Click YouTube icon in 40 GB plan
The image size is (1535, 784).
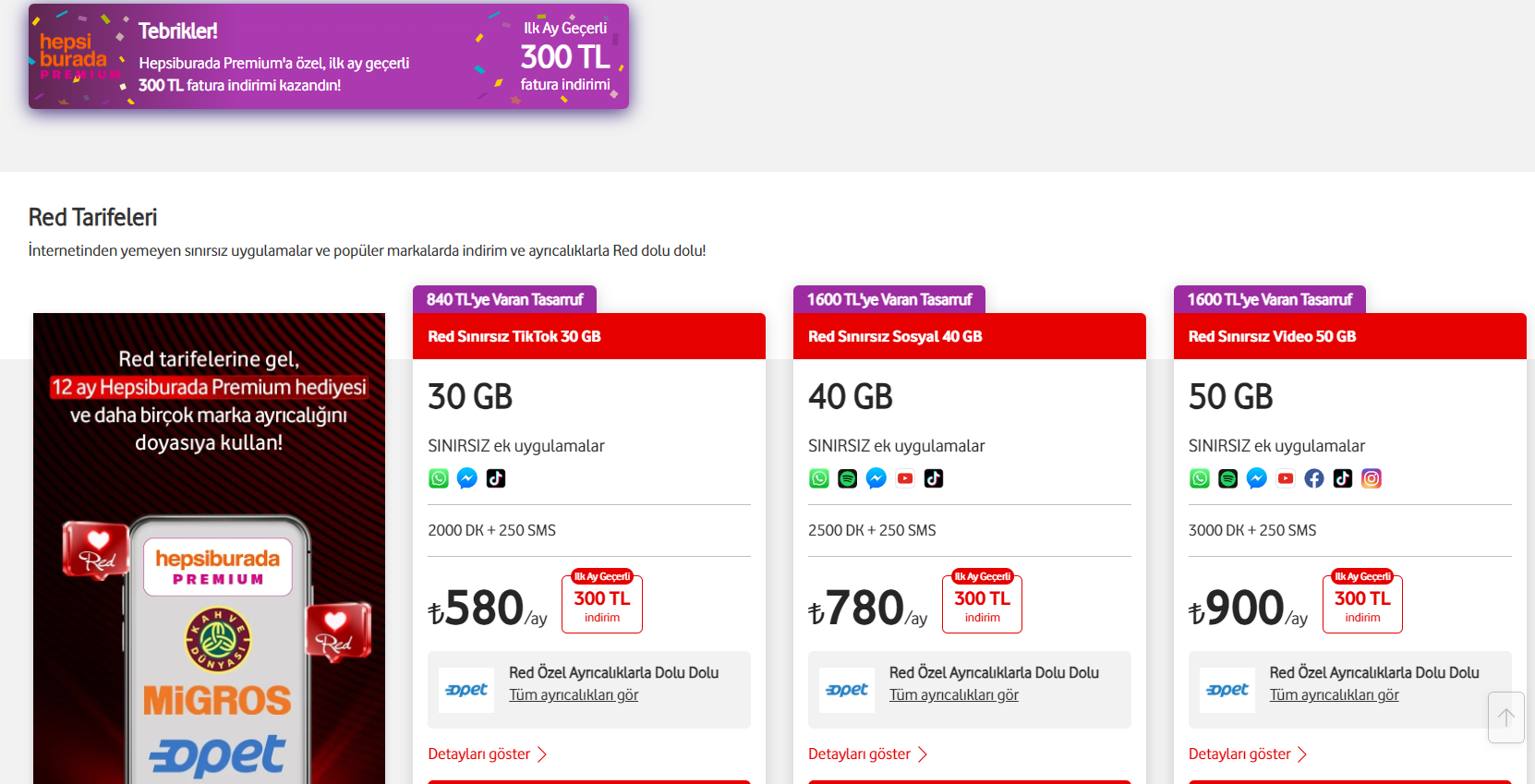905,478
